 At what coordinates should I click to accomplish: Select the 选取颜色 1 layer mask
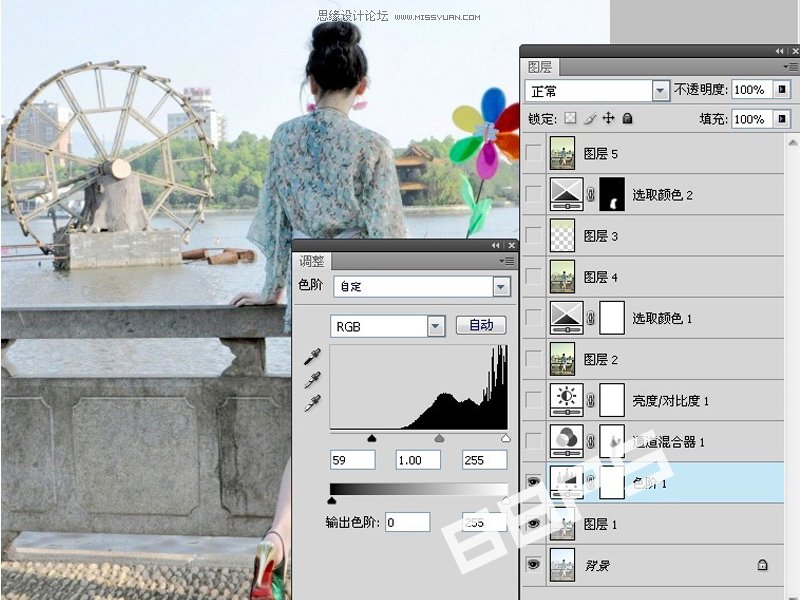click(612, 318)
